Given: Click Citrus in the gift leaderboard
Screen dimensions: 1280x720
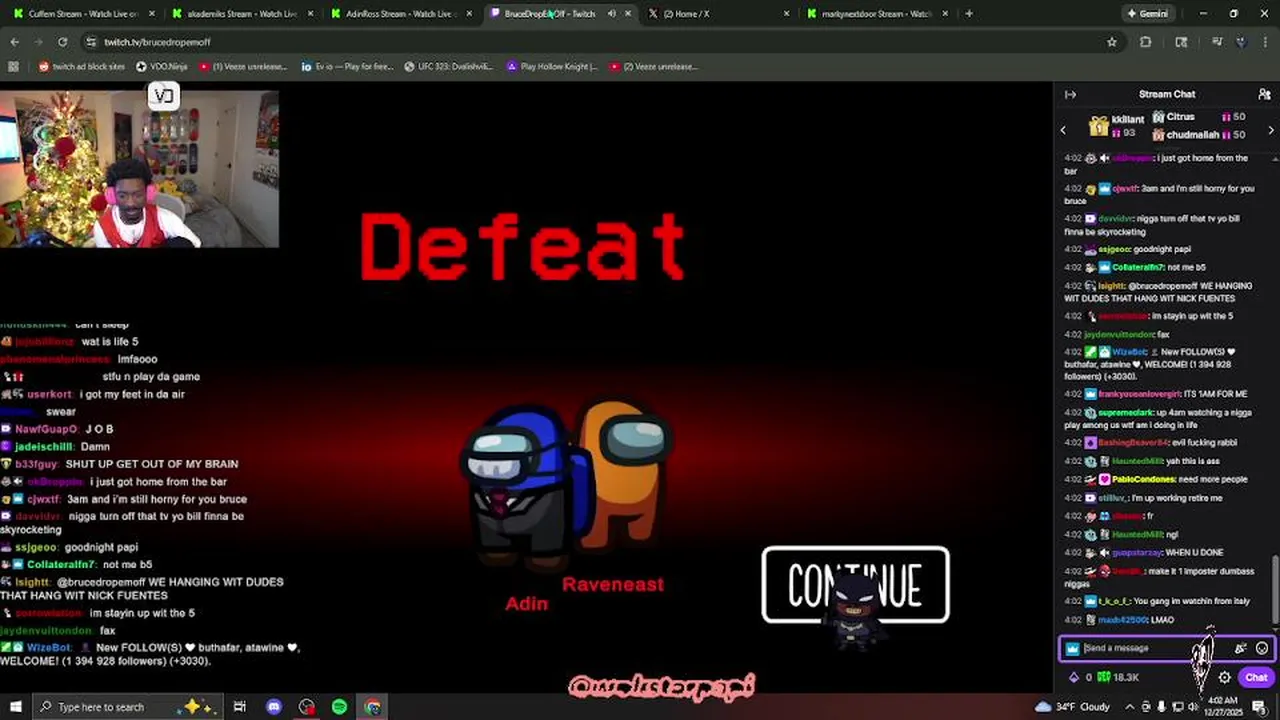Looking at the screenshot, I should click(1180, 116).
